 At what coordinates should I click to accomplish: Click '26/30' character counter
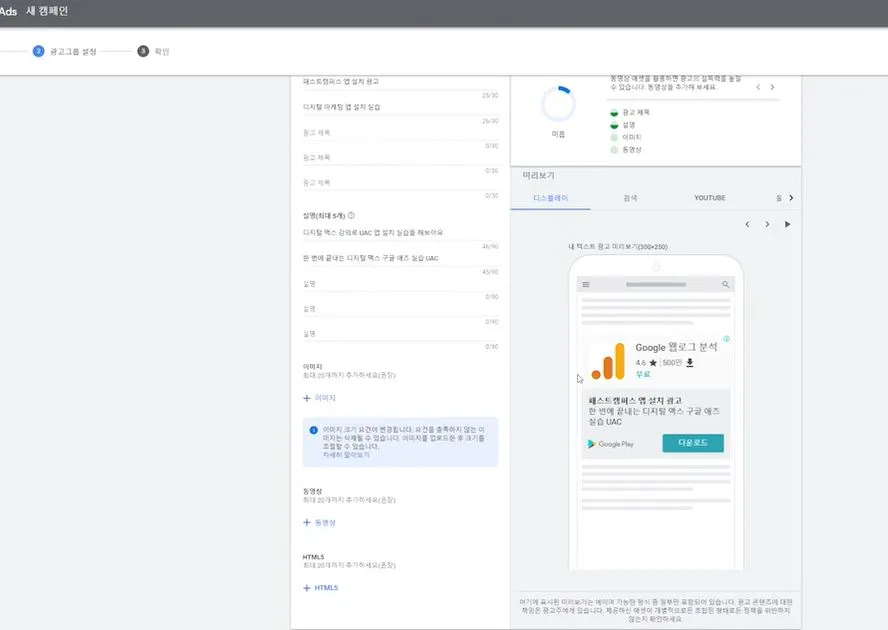490,121
